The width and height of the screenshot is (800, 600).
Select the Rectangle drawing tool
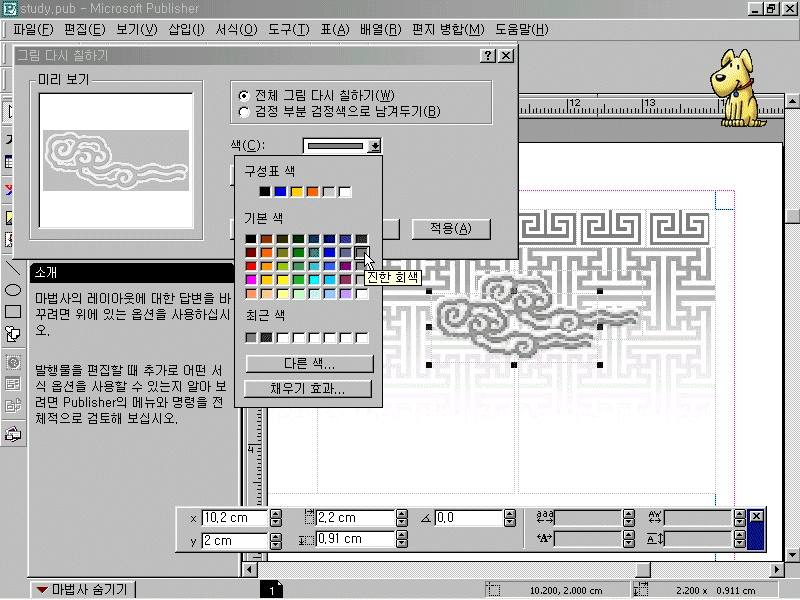pos(12,312)
